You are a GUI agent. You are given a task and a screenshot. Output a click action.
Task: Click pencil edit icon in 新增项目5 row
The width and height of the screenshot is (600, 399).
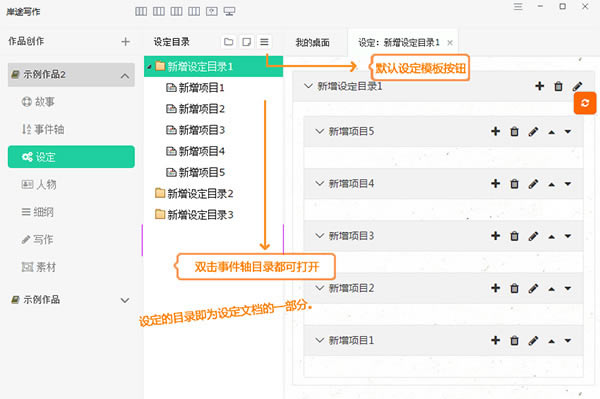[x=533, y=132]
